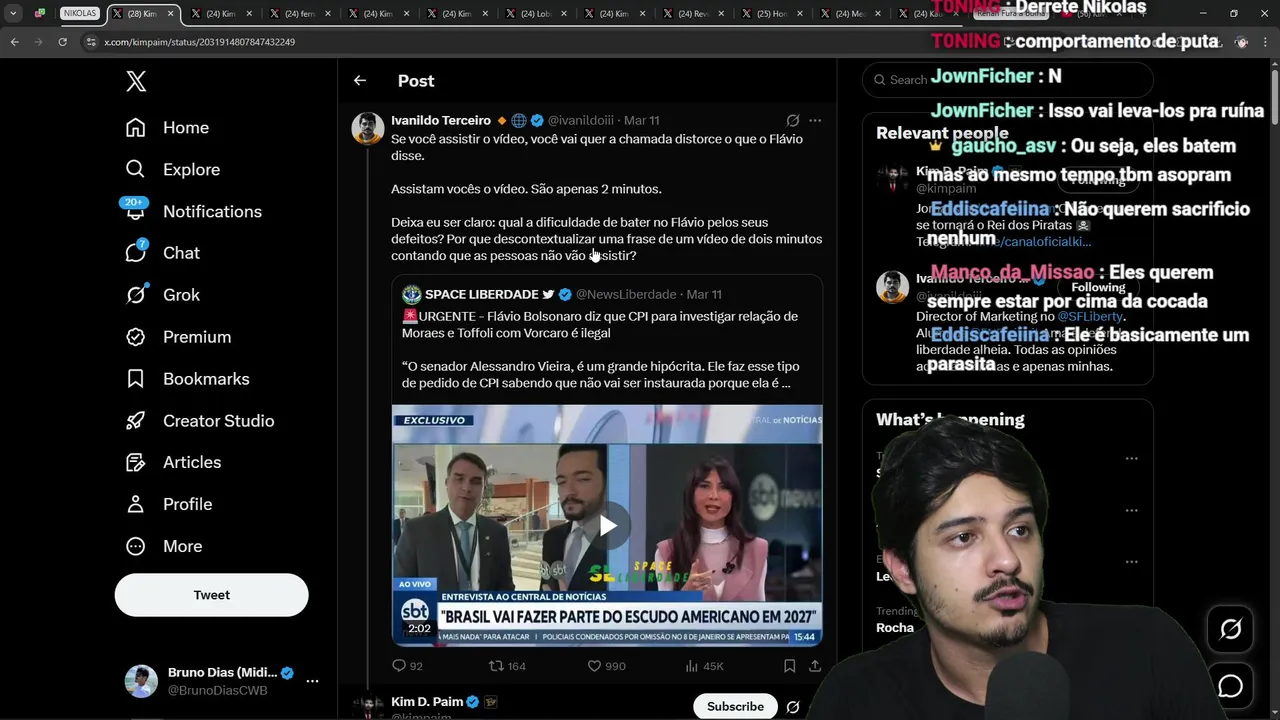Viewport: 1280px width, 720px height.
Task: Reply to the post with 92 comments
Action: 407,666
